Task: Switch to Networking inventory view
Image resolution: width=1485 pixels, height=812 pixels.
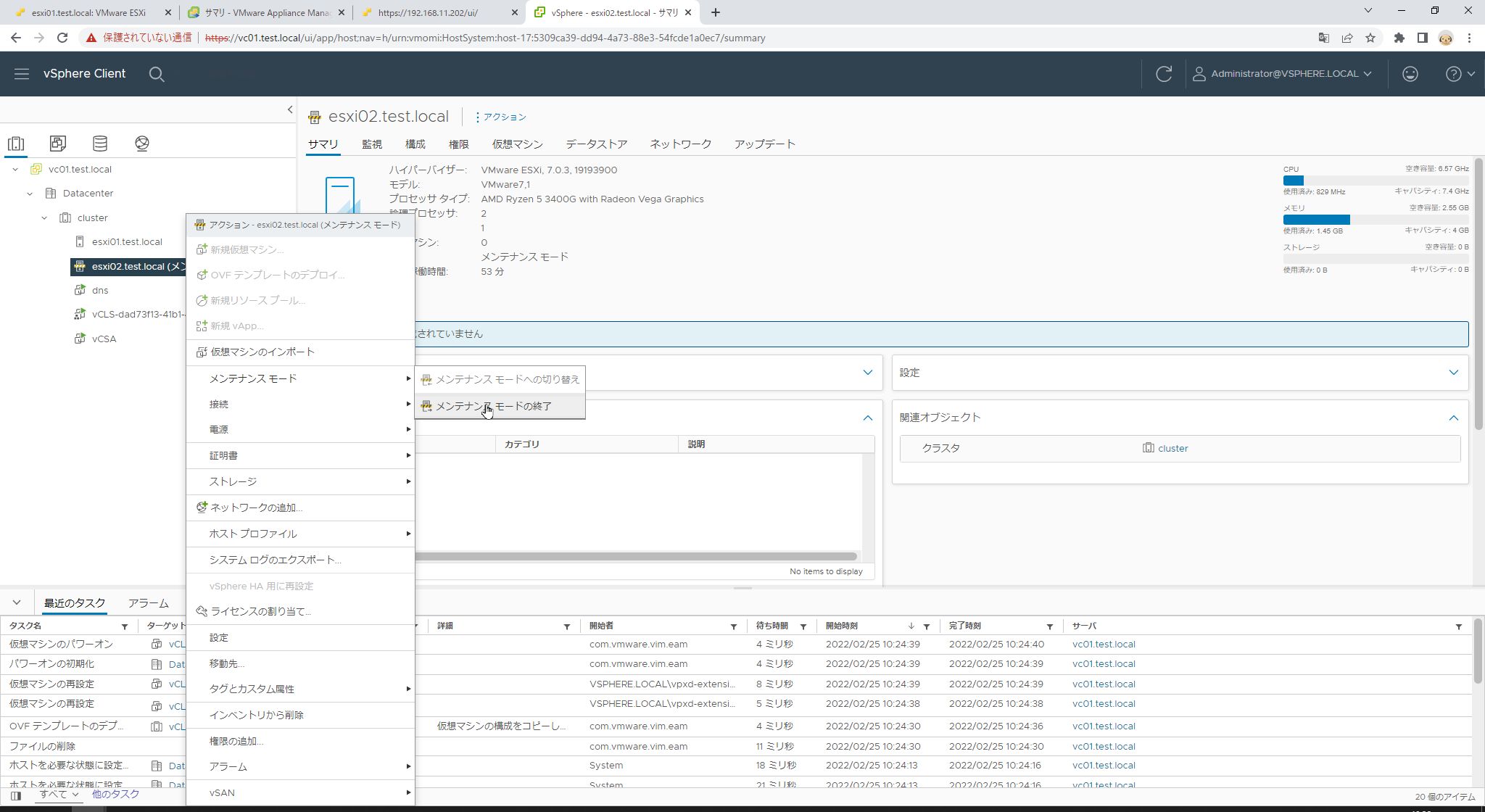Action: (142, 143)
